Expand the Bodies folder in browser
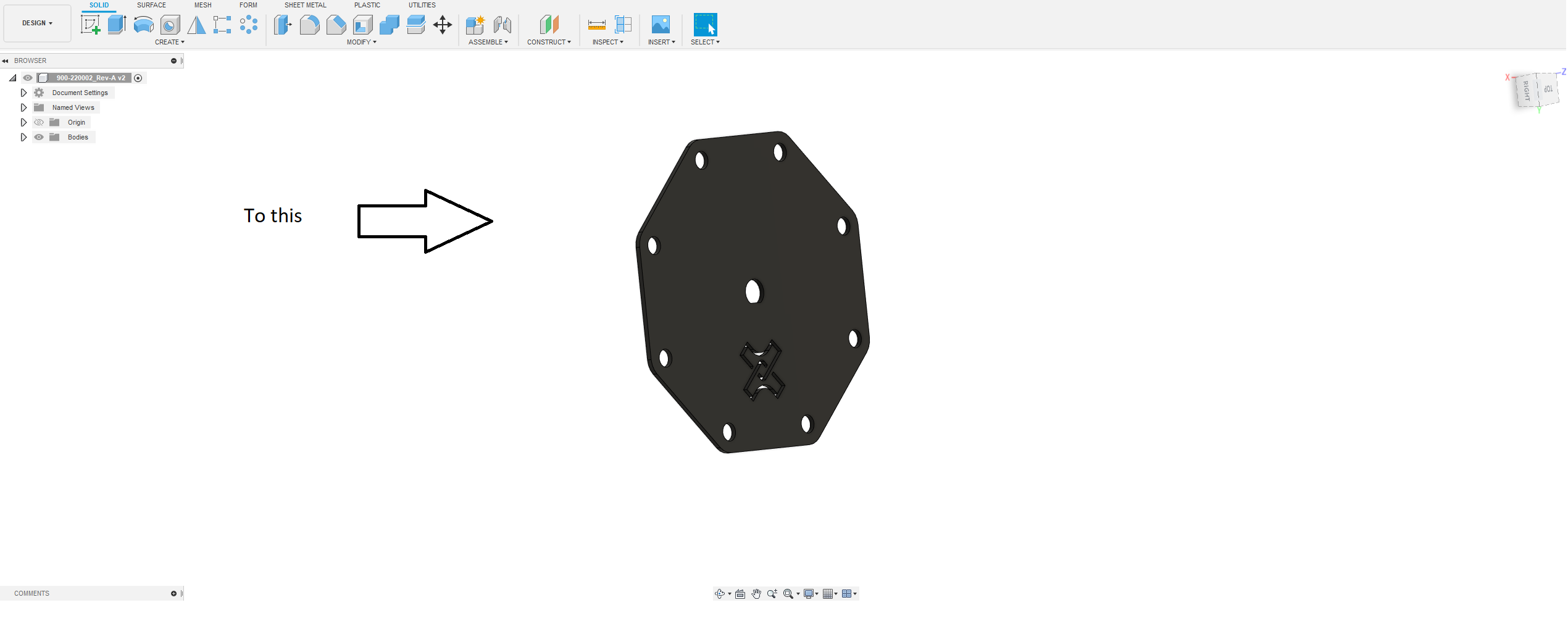 coord(23,137)
